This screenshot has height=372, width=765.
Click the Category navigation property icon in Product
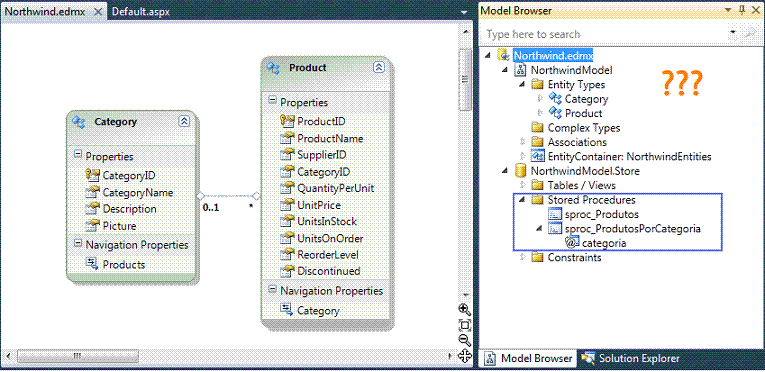pos(287,310)
